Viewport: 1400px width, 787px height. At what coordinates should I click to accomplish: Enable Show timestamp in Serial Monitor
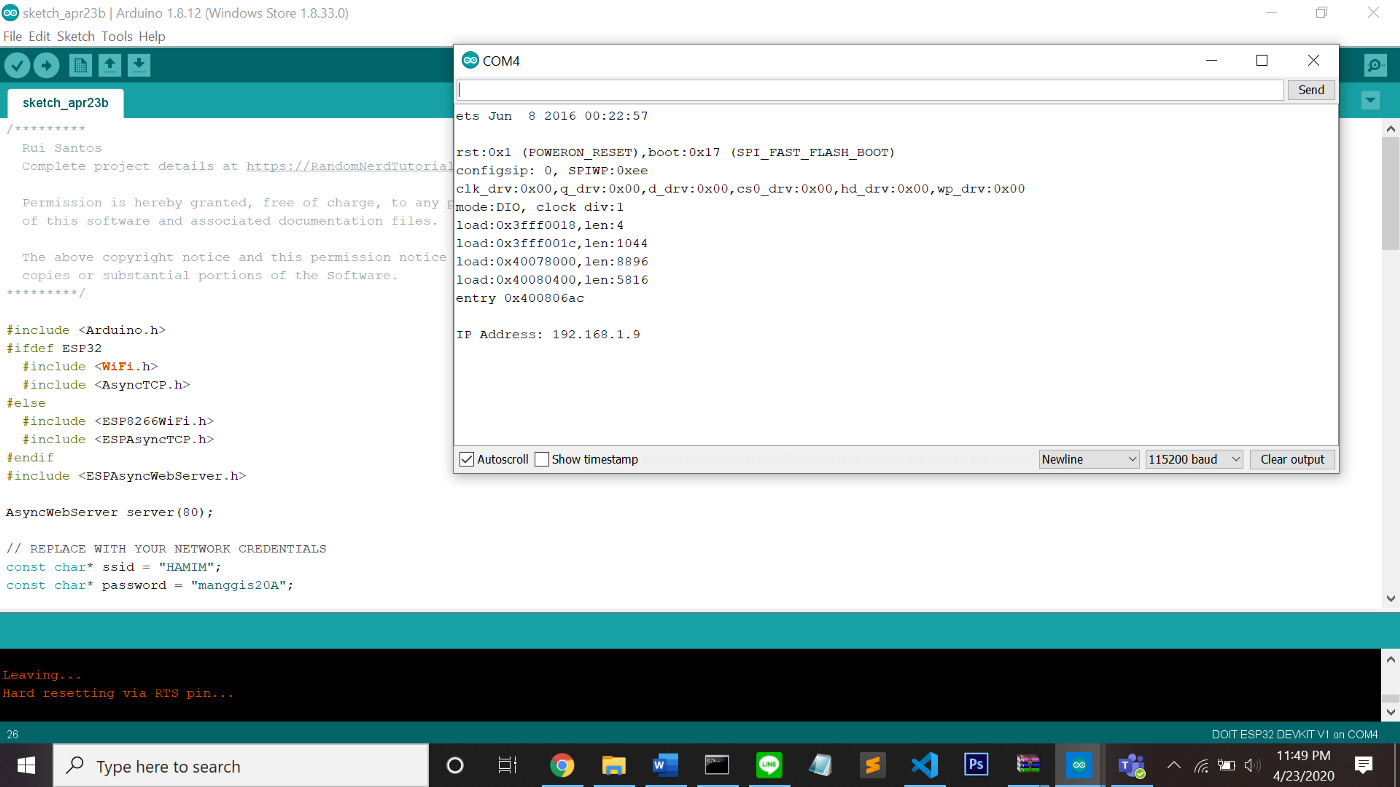pyautogui.click(x=541, y=459)
